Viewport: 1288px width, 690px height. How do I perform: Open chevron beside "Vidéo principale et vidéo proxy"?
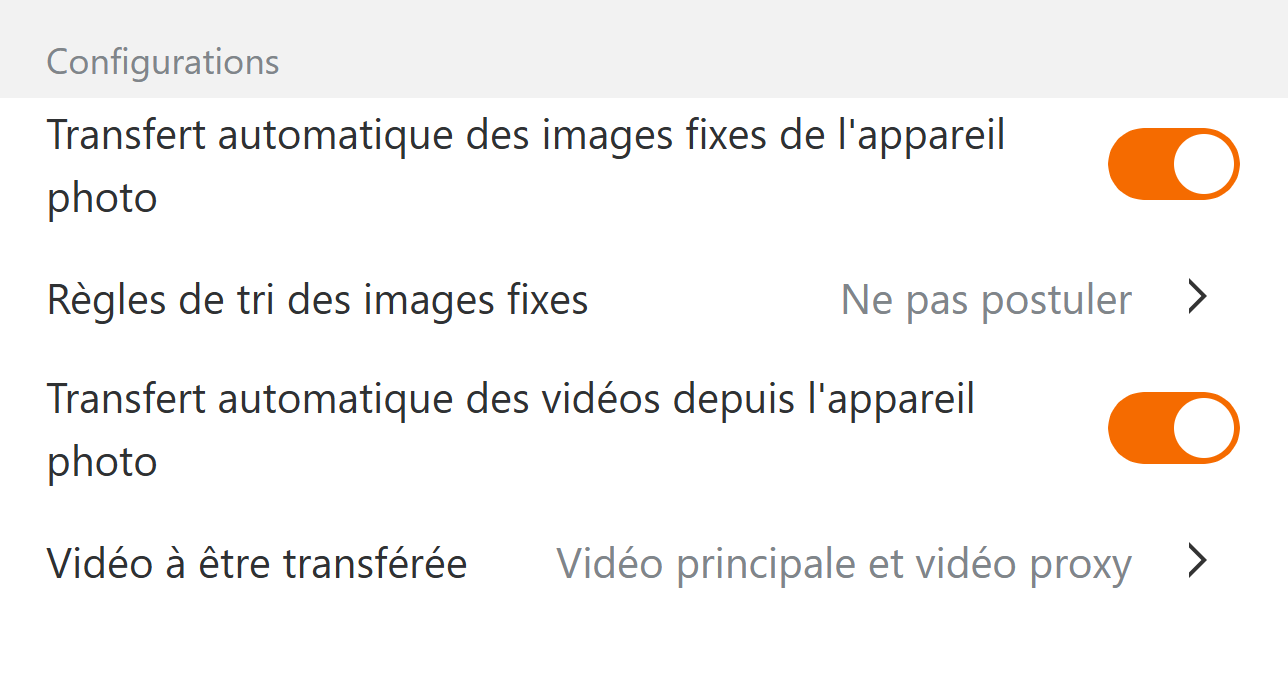tap(1198, 563)
